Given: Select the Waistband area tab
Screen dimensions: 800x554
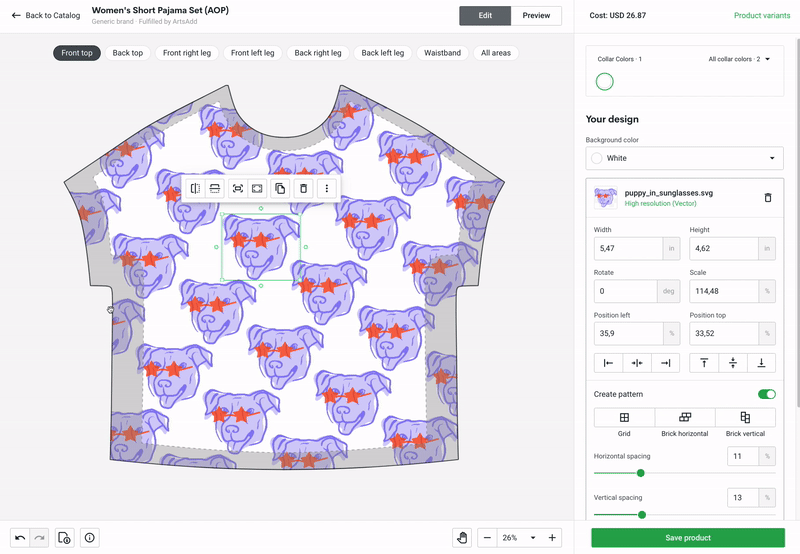Looking at the screenshot, I should pyautogui.click(x=442, y=53).
